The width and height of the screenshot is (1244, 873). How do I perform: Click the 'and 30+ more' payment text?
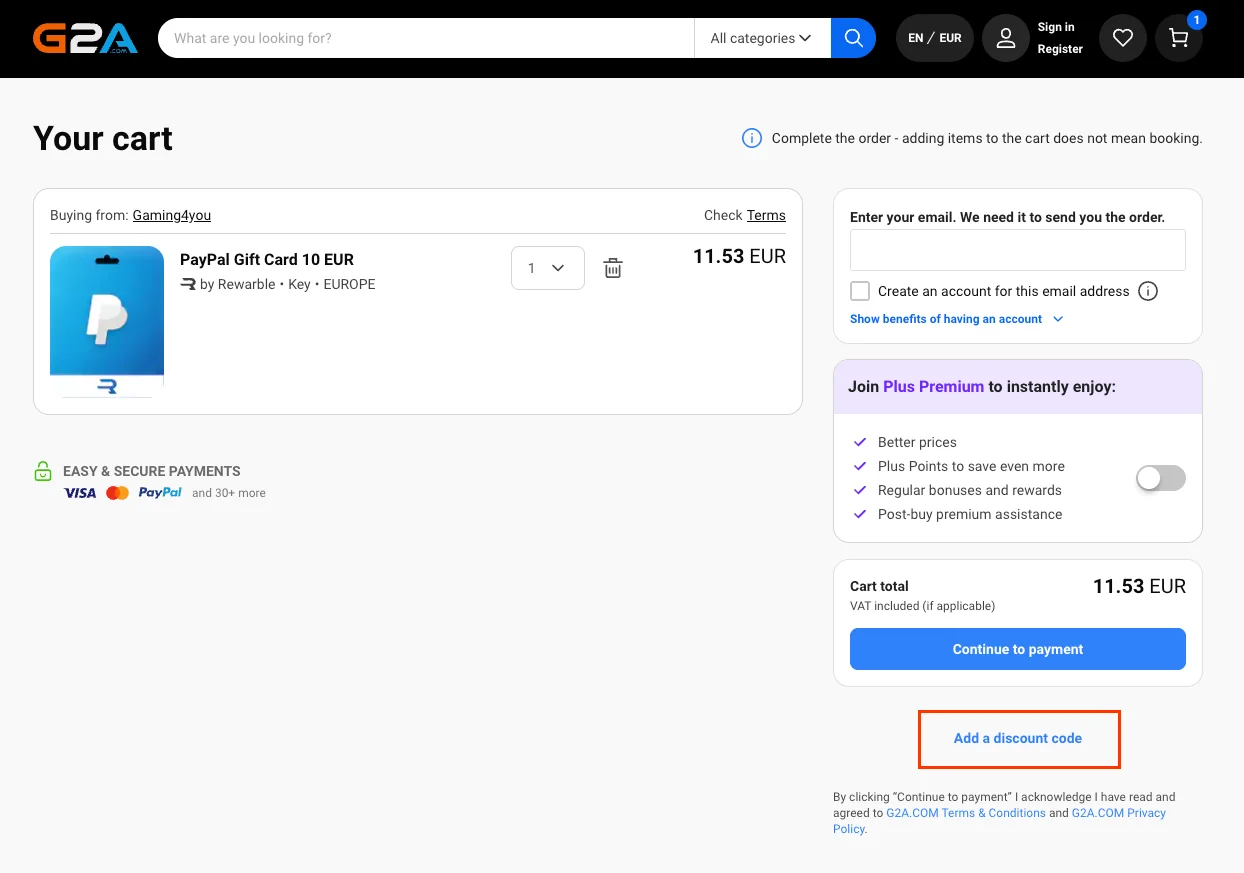(229, 493)
